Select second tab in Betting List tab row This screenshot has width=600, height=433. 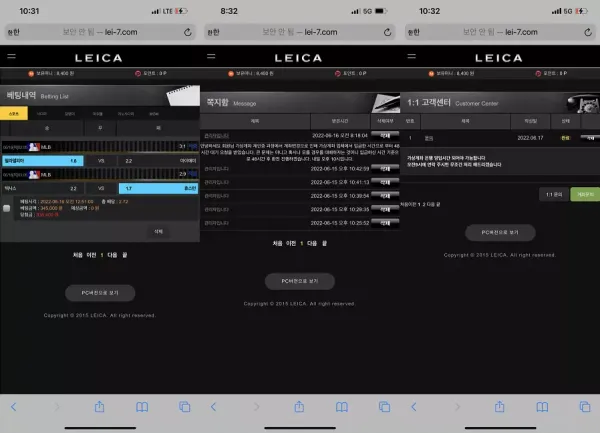tap(42, 114)
